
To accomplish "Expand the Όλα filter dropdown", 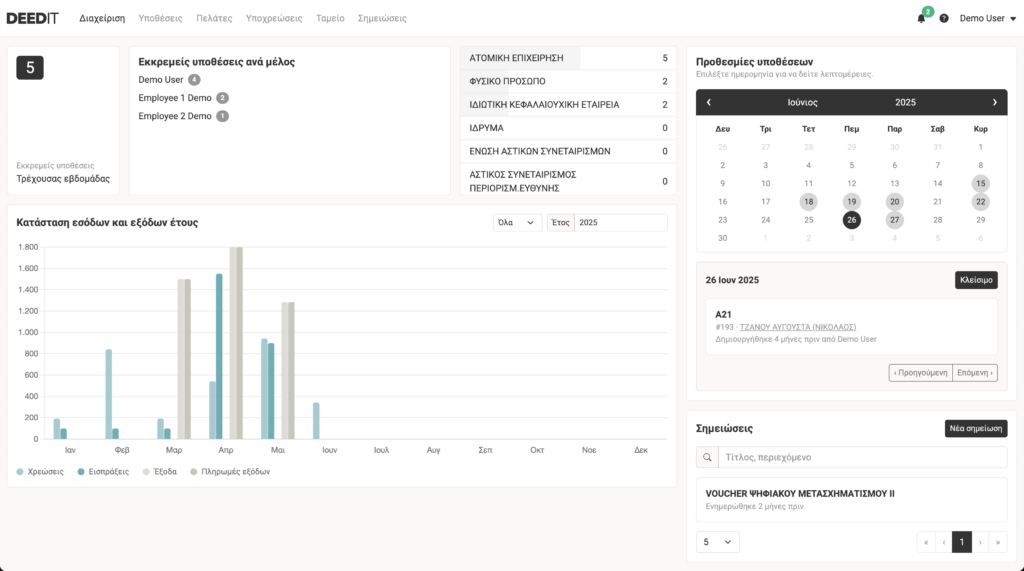I will [x=517, y=222].
